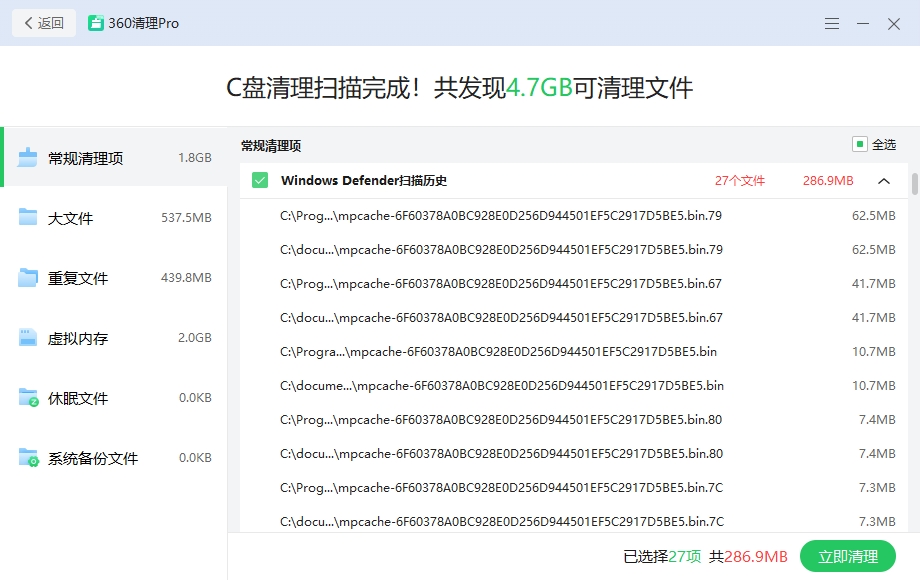Screen dimensions: 920x580
Task: Open the hamburger menu in title bar
Action: 831,23
